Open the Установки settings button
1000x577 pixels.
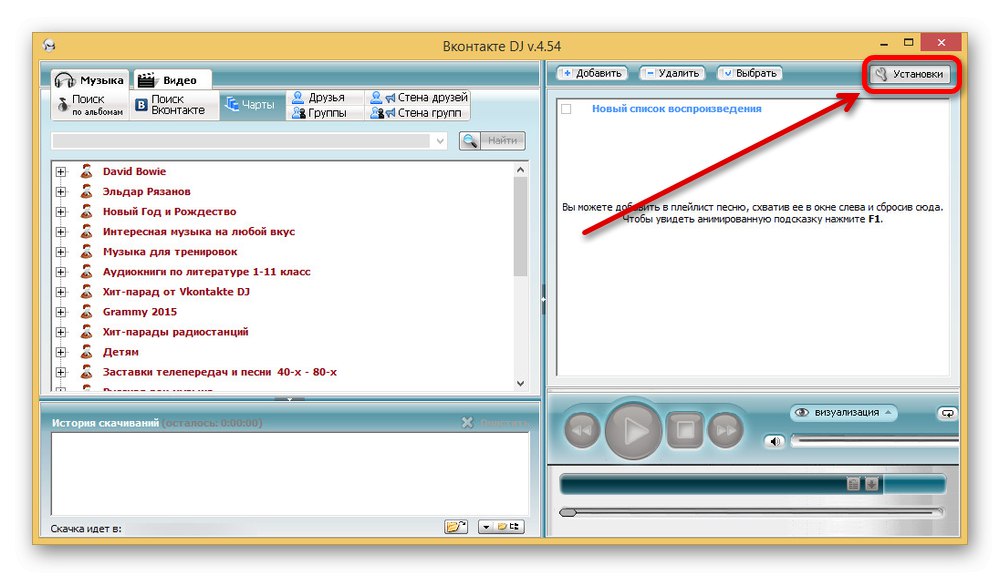(911, 74)
